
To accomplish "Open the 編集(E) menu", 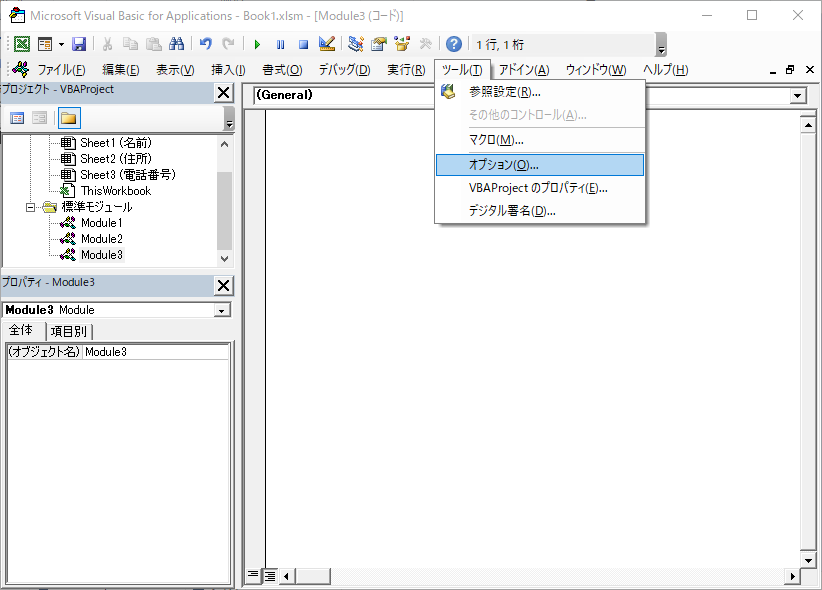I will [x=121, y=70].
